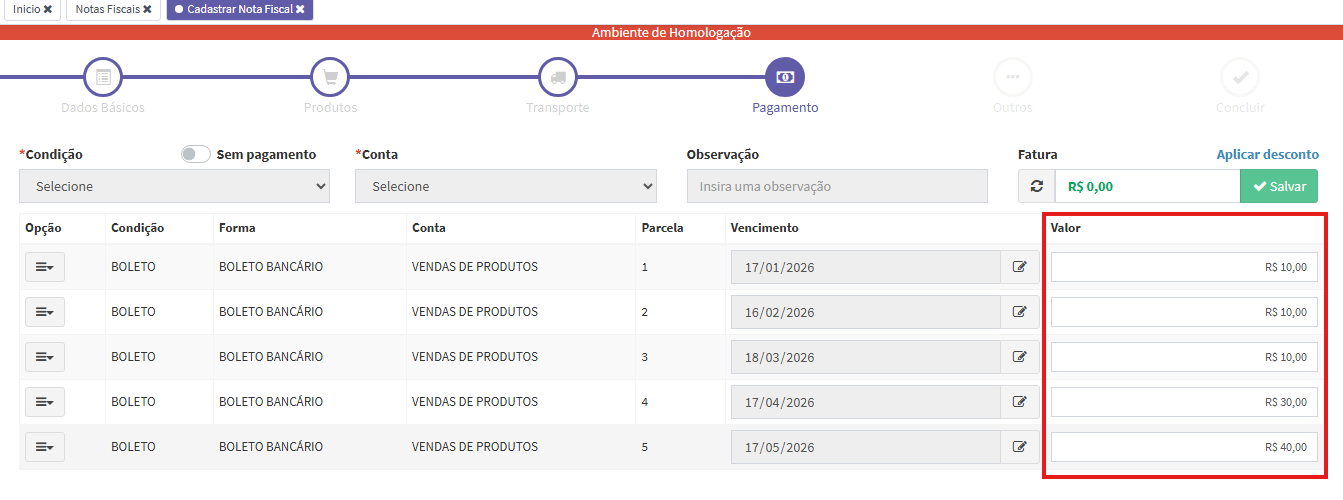Click the Aplicar desconto link

pyautogui.click(x=1267, y=155)
